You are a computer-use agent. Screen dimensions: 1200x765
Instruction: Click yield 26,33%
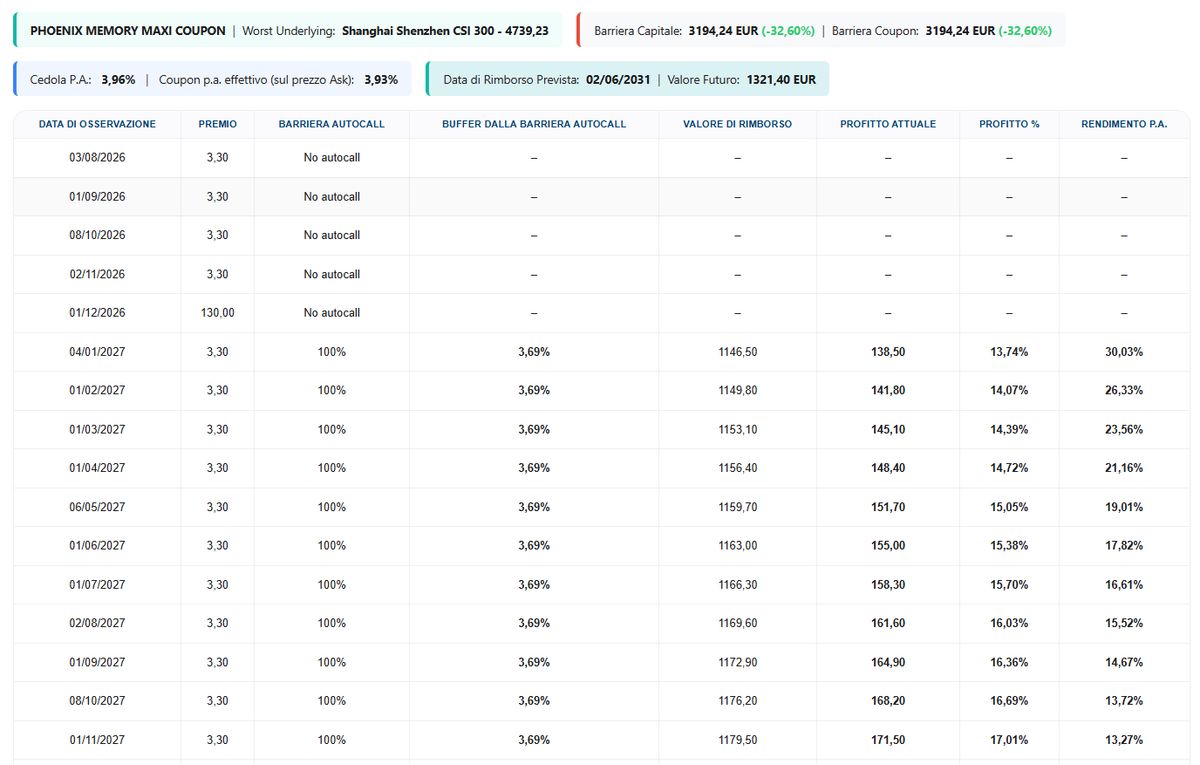coord(1124,391)
